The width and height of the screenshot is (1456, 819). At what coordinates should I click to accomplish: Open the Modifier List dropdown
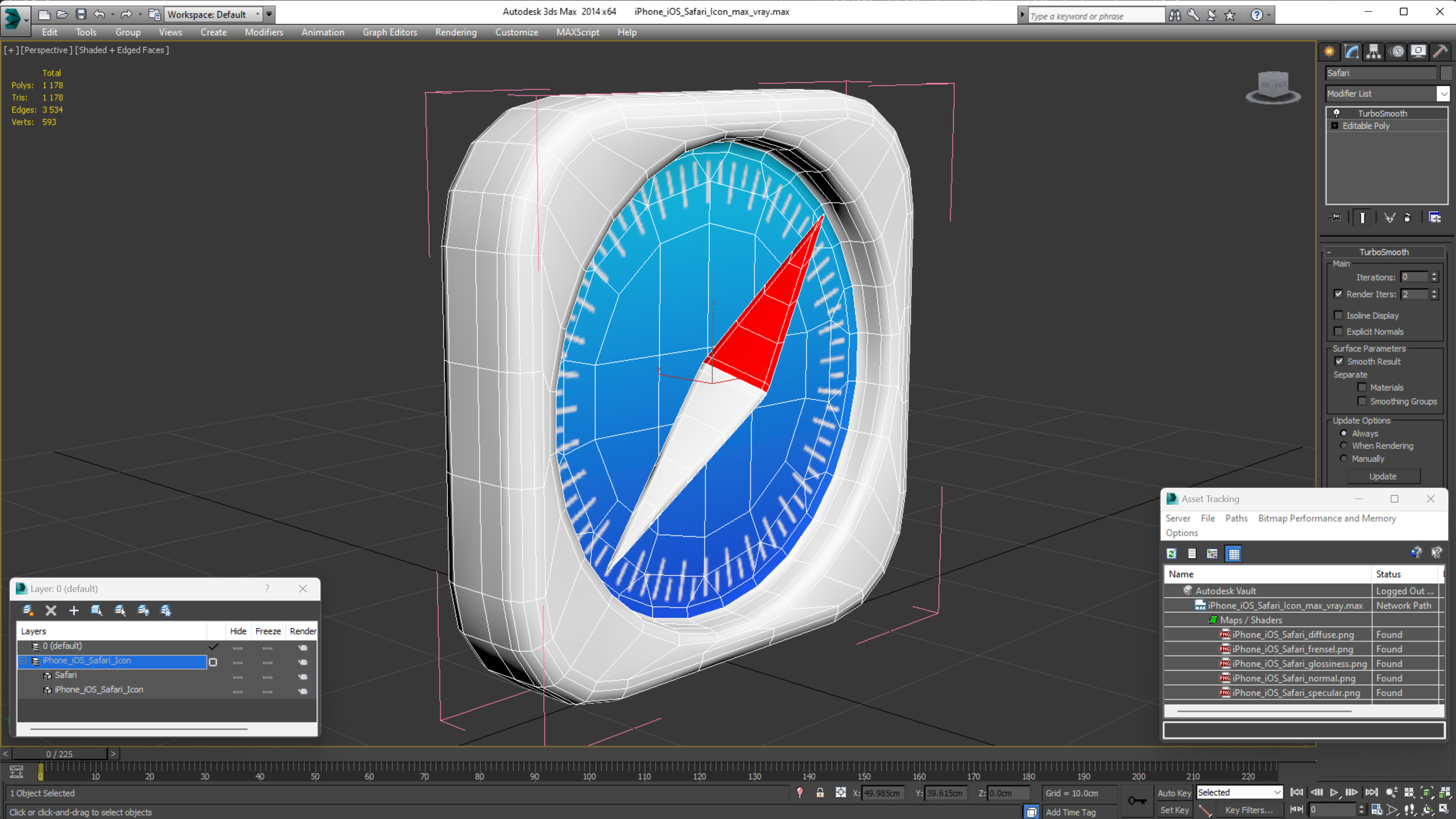(1444, 94)
